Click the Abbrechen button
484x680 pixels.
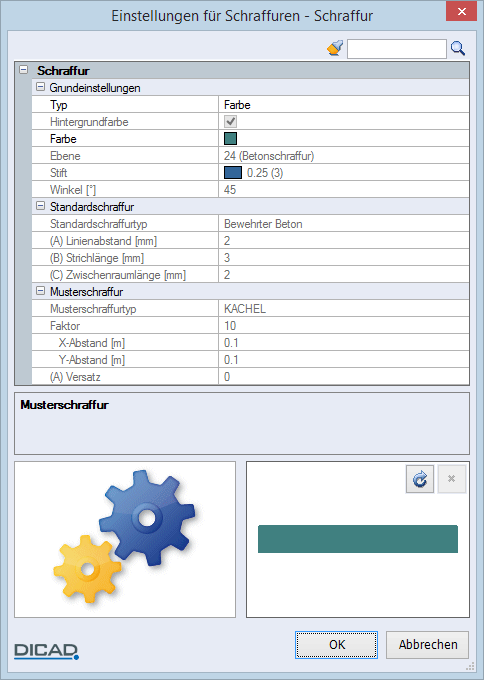coord(428,644)
